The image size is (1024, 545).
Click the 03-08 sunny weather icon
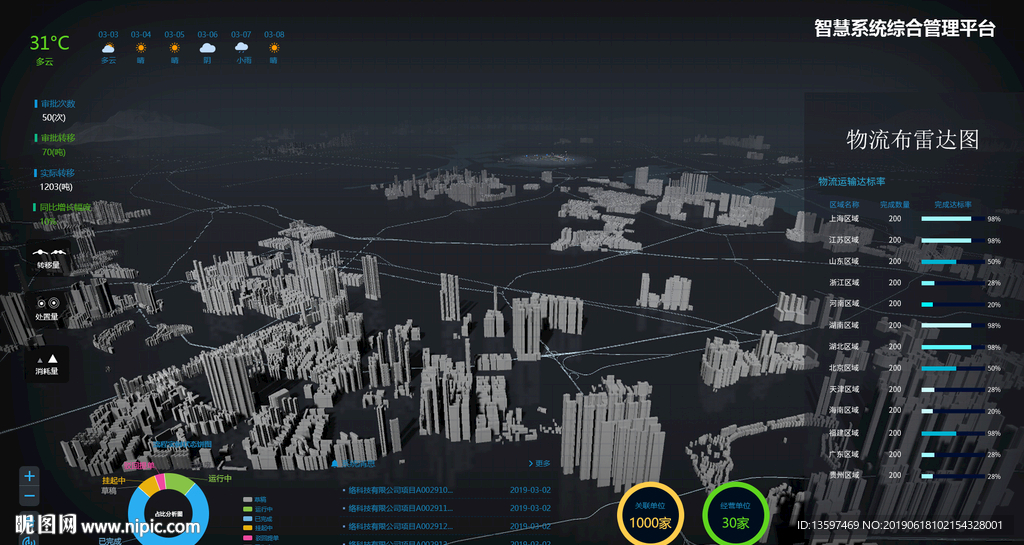274,48
